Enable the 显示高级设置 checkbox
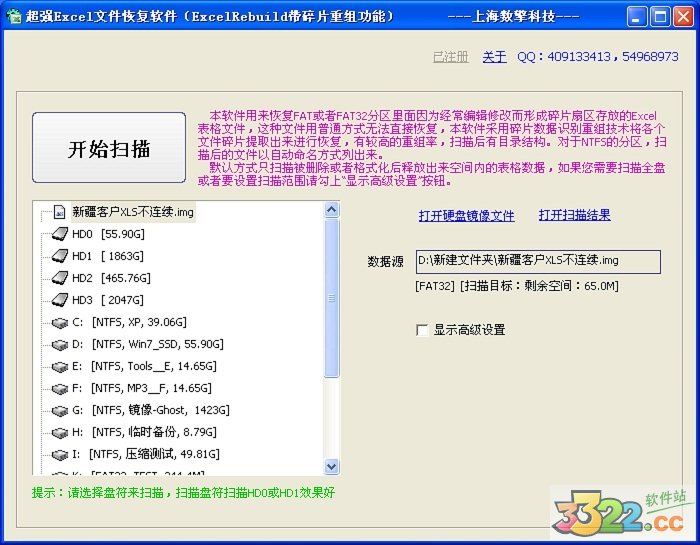Image resolution: width=700 pixels, height=545 pixels. coord(422,330)
